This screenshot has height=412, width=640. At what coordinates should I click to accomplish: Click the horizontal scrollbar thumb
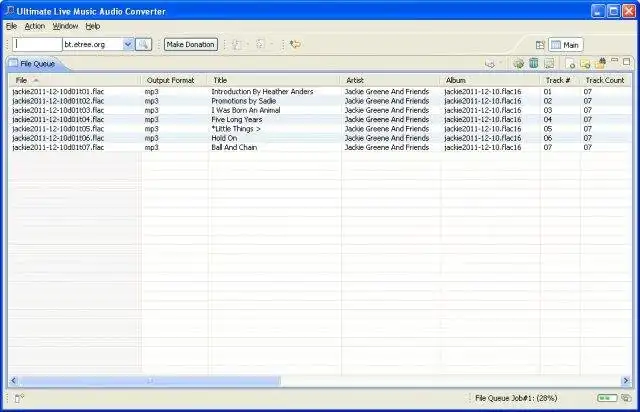pos(150,381)
